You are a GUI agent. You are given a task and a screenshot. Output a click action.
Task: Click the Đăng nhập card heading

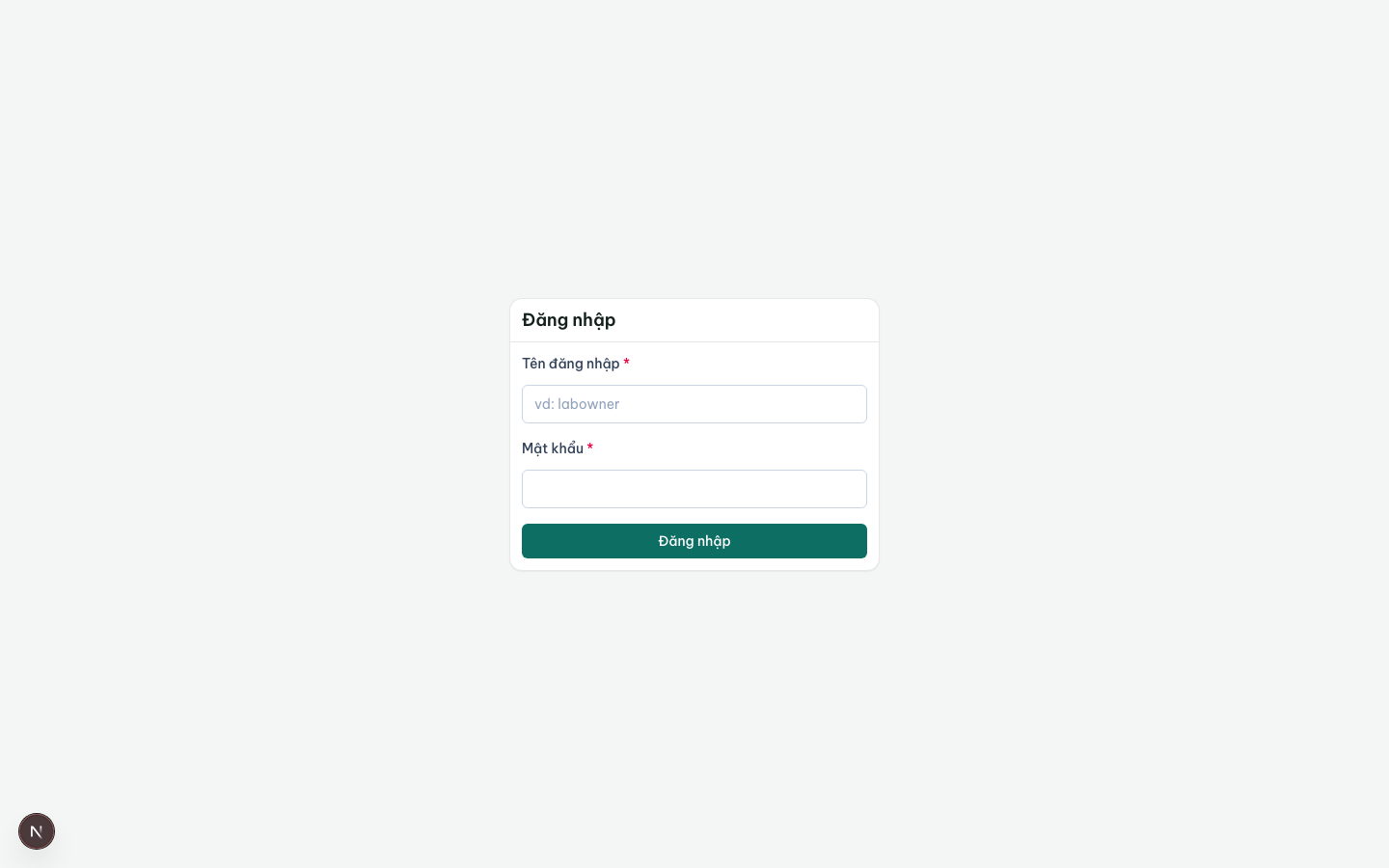(x=569, y=320)
